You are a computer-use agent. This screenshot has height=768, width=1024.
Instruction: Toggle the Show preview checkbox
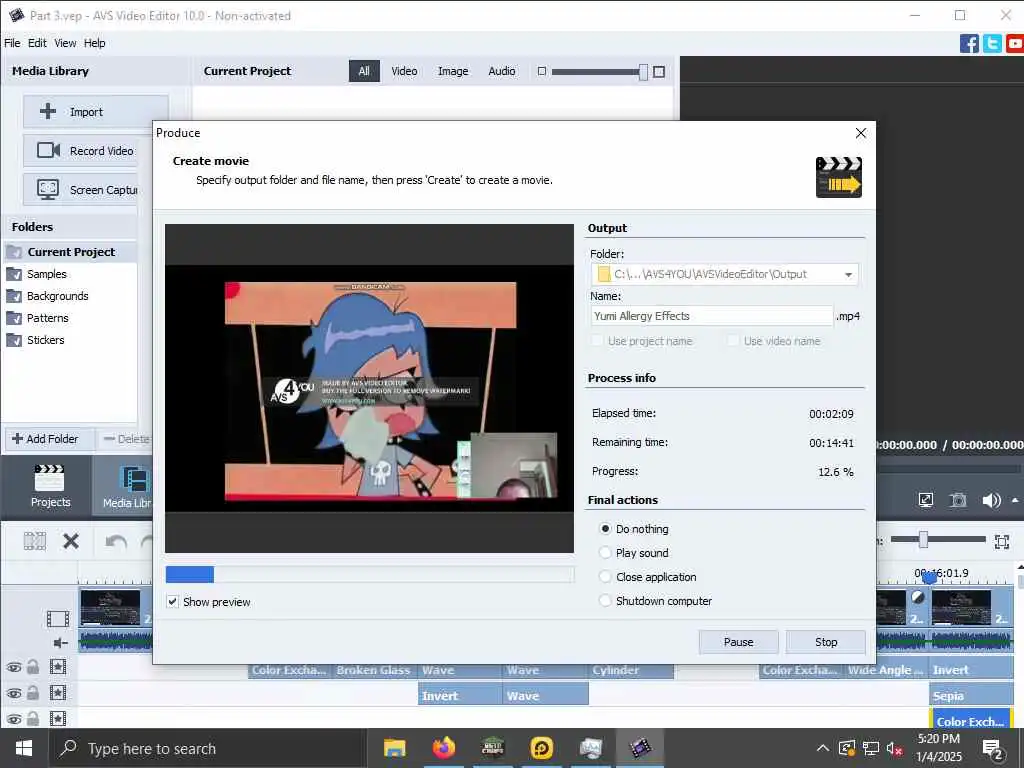tap(172, 601)
